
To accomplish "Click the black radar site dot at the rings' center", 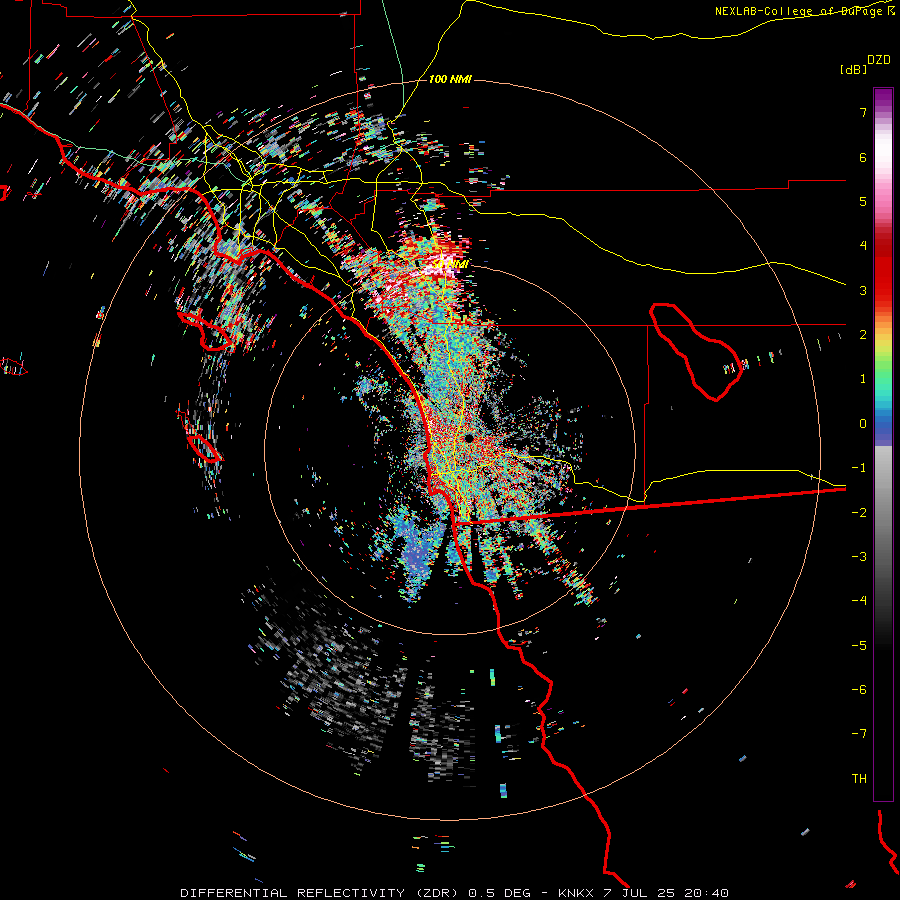I will [x=469, y=439].
